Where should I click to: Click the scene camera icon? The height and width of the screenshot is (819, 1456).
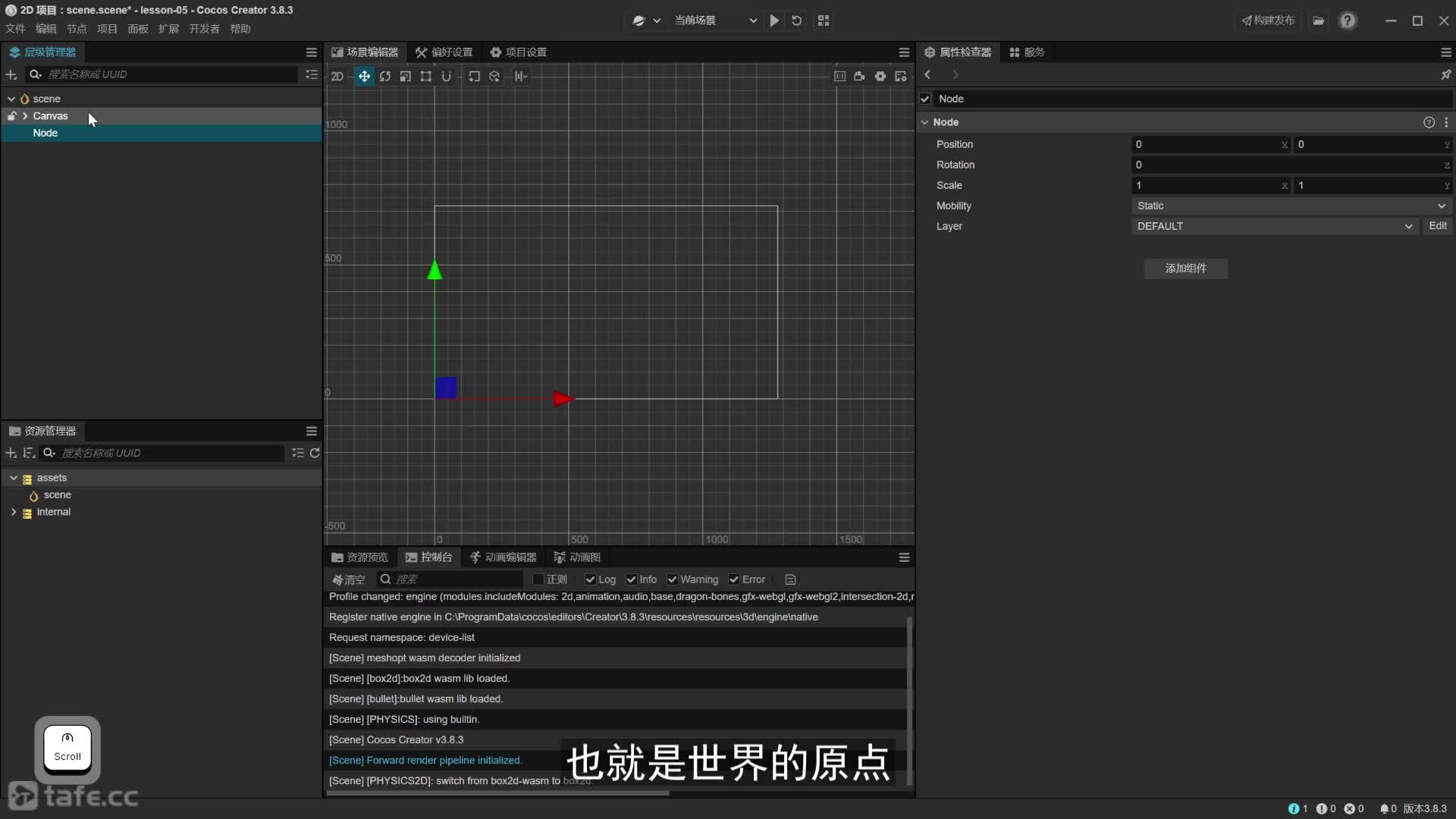859,76
